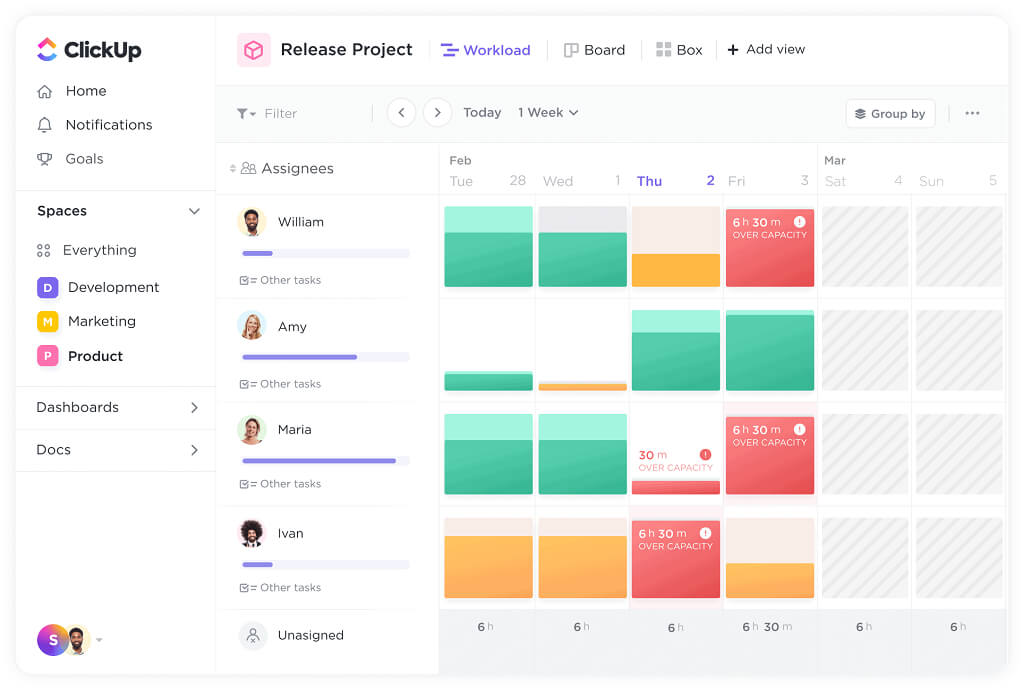
Task: Click the ClickUp logo icon
Action: pos(47,49)
